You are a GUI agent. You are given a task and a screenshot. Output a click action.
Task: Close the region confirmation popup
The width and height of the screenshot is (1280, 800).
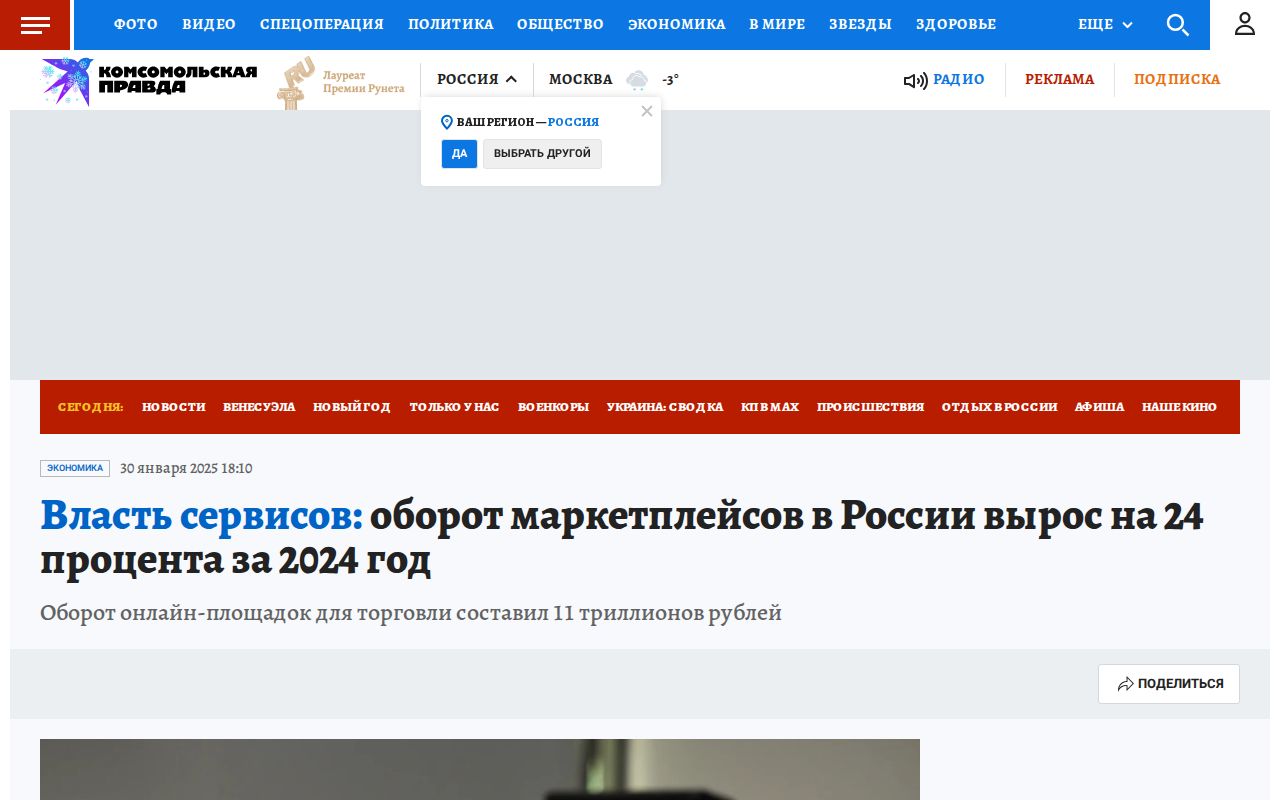click(647, 111)
